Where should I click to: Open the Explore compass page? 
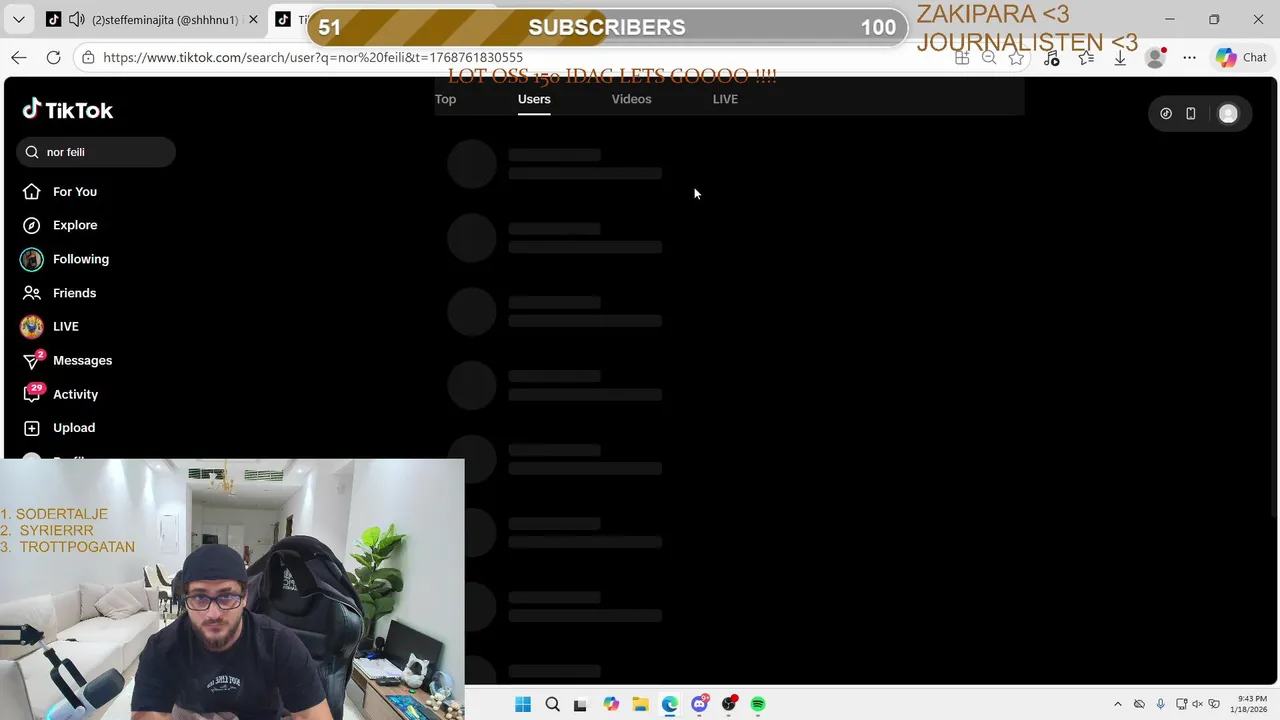pos(60,225)
